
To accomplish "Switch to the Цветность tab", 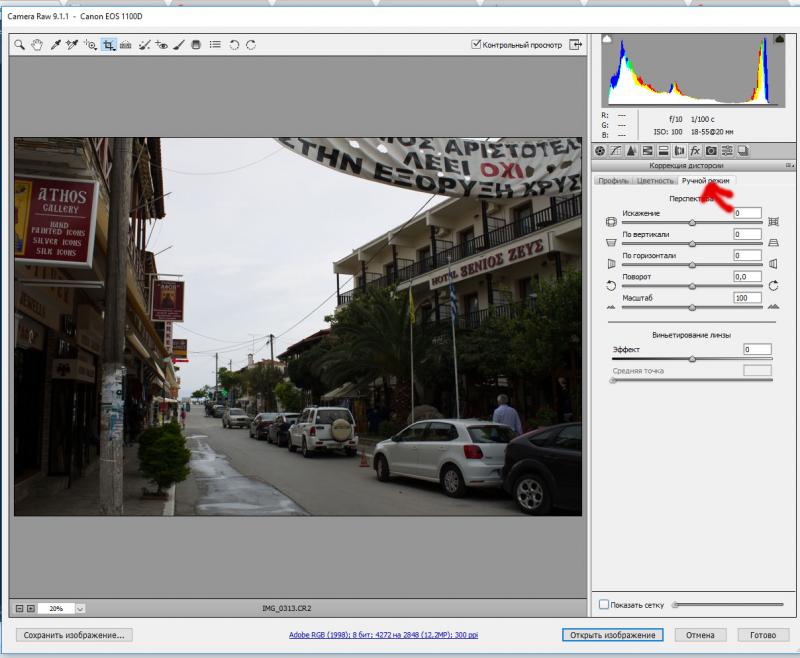I will click(x=655, y=180).
